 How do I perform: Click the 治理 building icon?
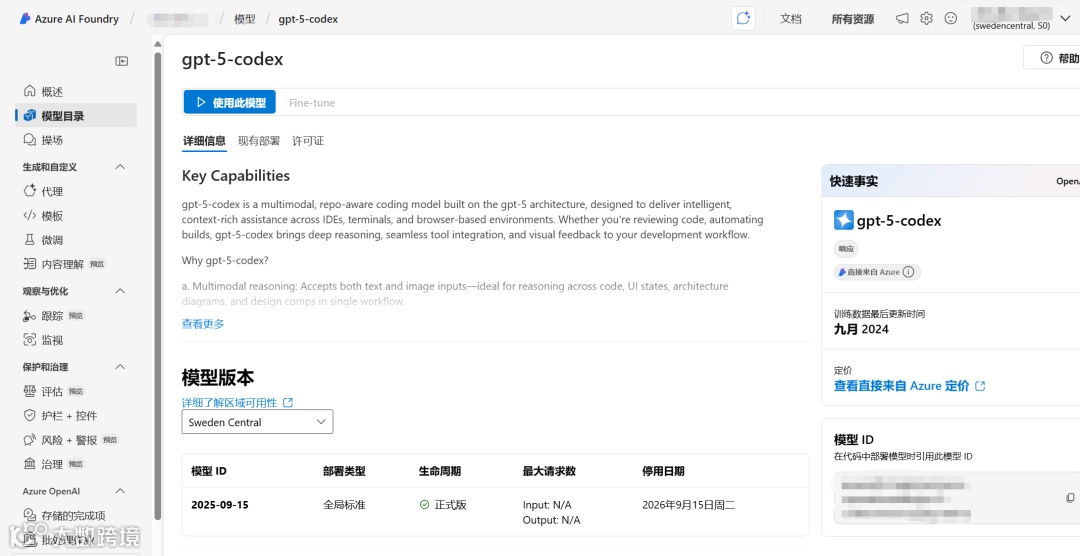tap(30, 464)
